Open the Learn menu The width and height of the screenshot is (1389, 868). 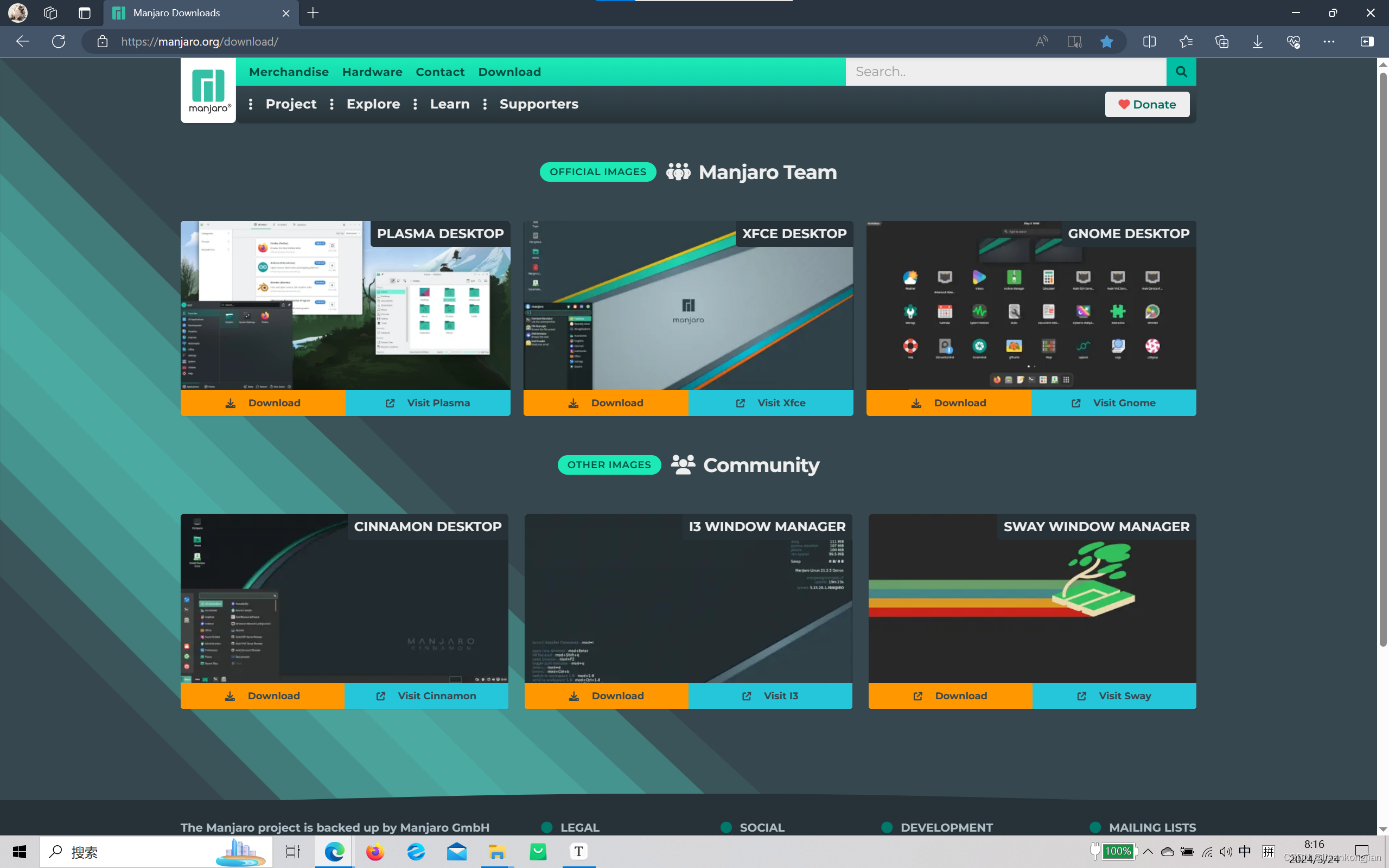[x=449, y=104]
